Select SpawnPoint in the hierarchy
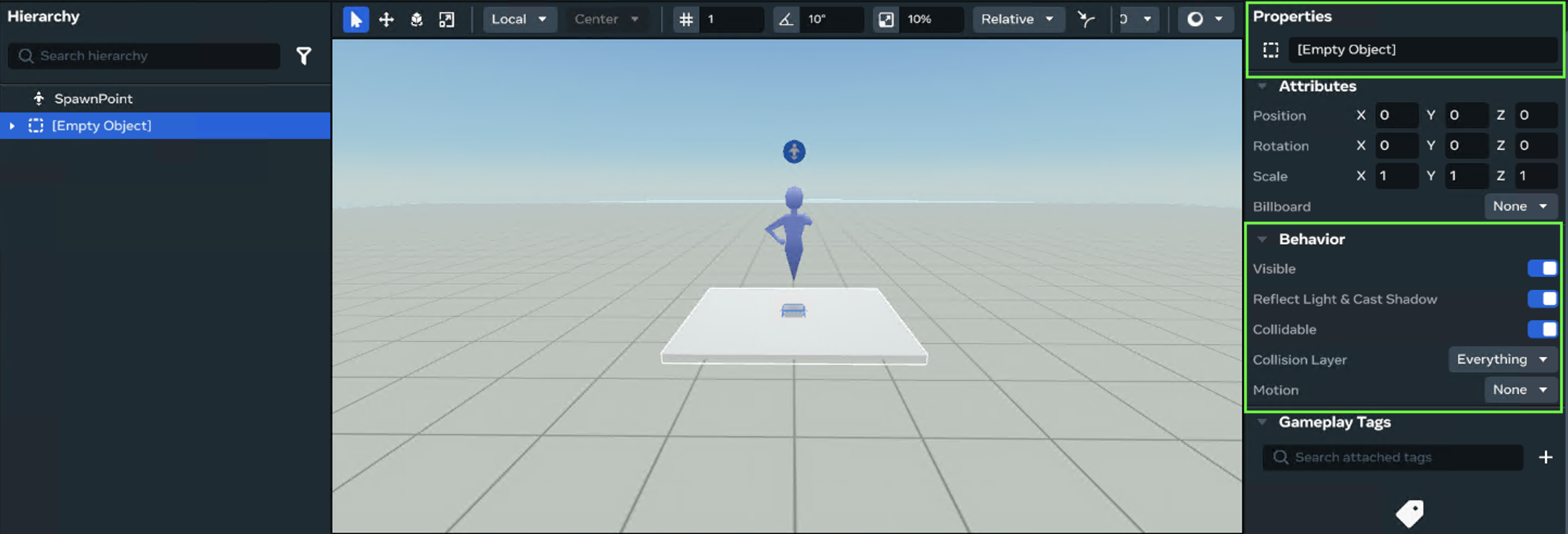 pyautogui.click(x=93, y=99)
